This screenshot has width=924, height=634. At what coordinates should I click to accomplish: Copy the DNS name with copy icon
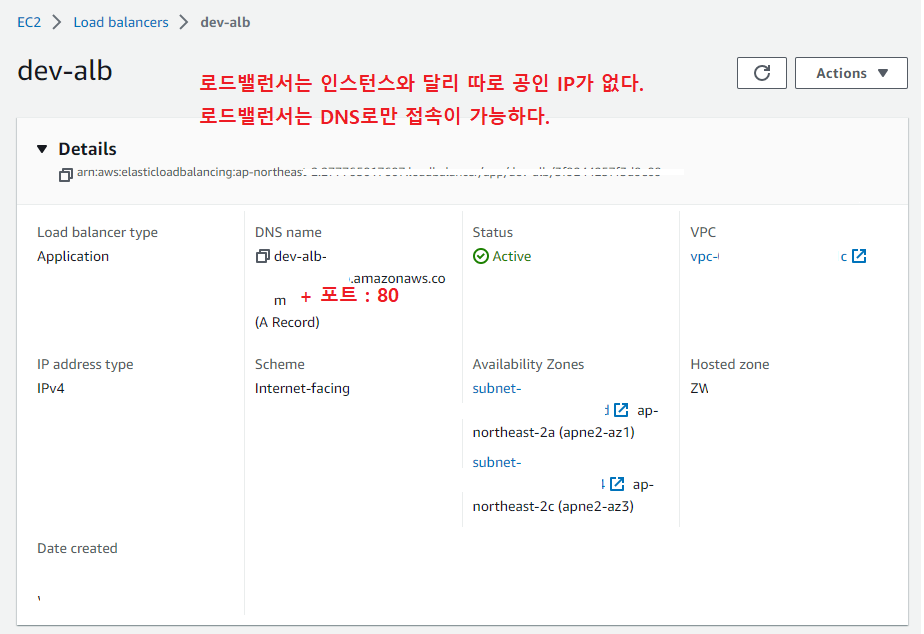click(262, 256)
